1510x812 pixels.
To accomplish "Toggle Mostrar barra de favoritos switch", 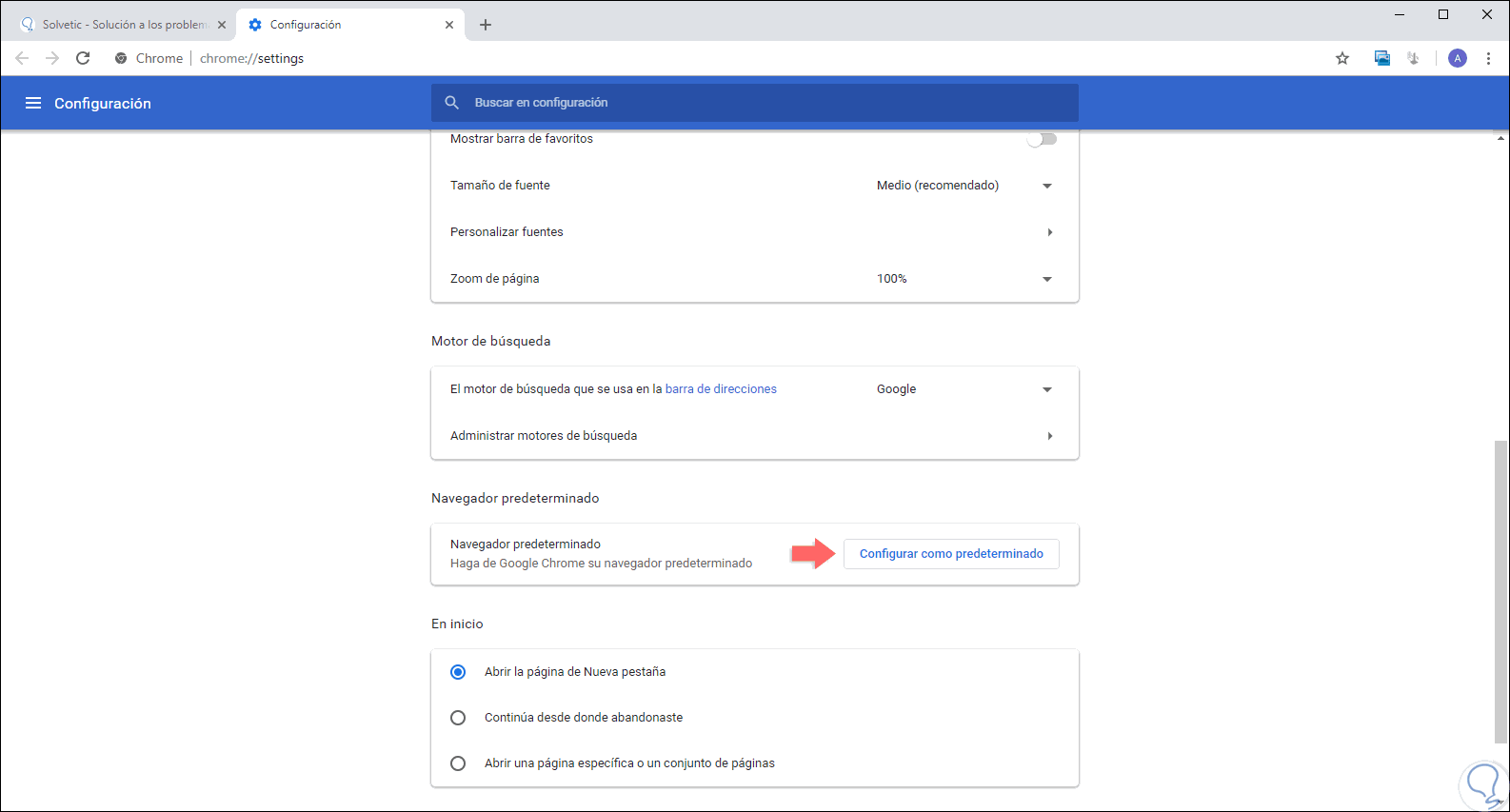I will (1042, 139).
